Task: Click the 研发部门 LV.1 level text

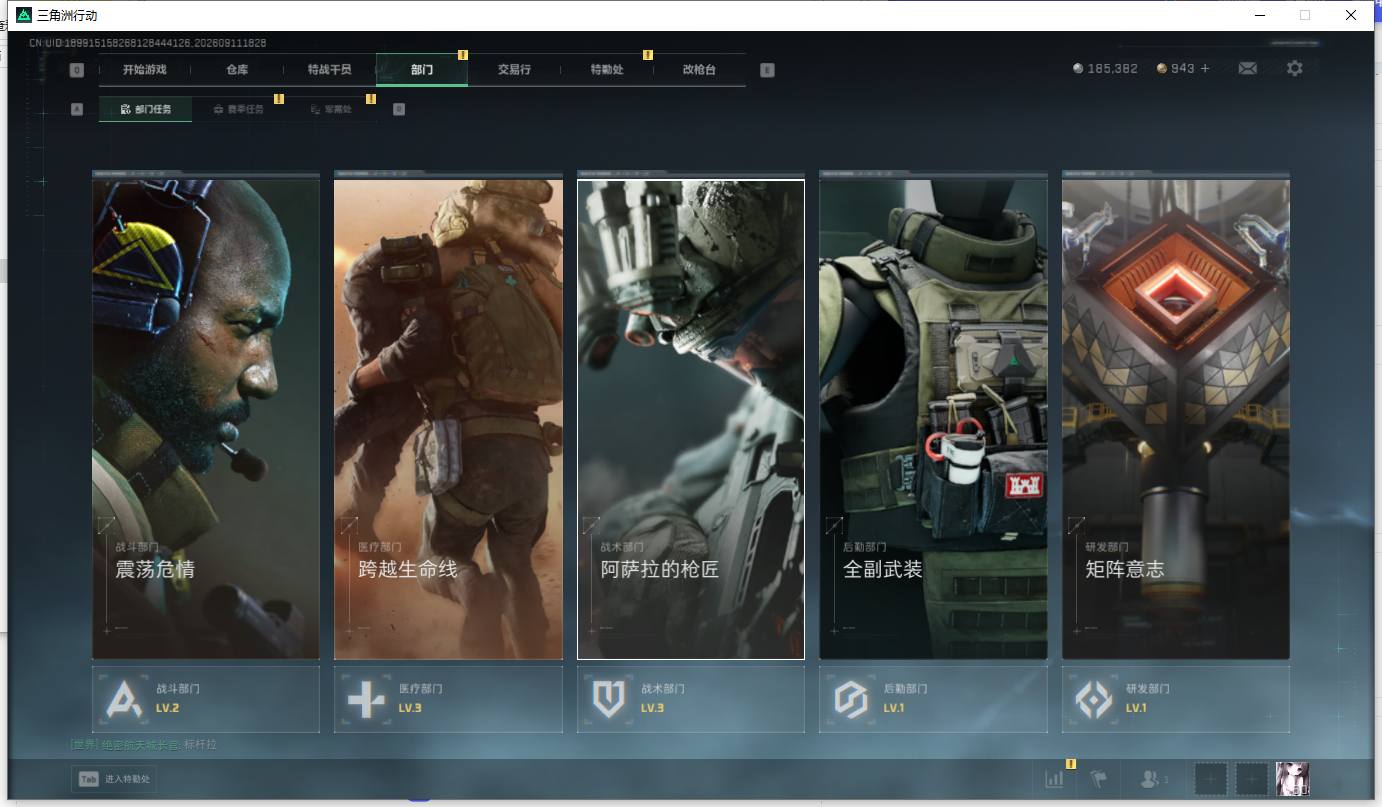Action: pyautogui.click(x=1136, y=708)
